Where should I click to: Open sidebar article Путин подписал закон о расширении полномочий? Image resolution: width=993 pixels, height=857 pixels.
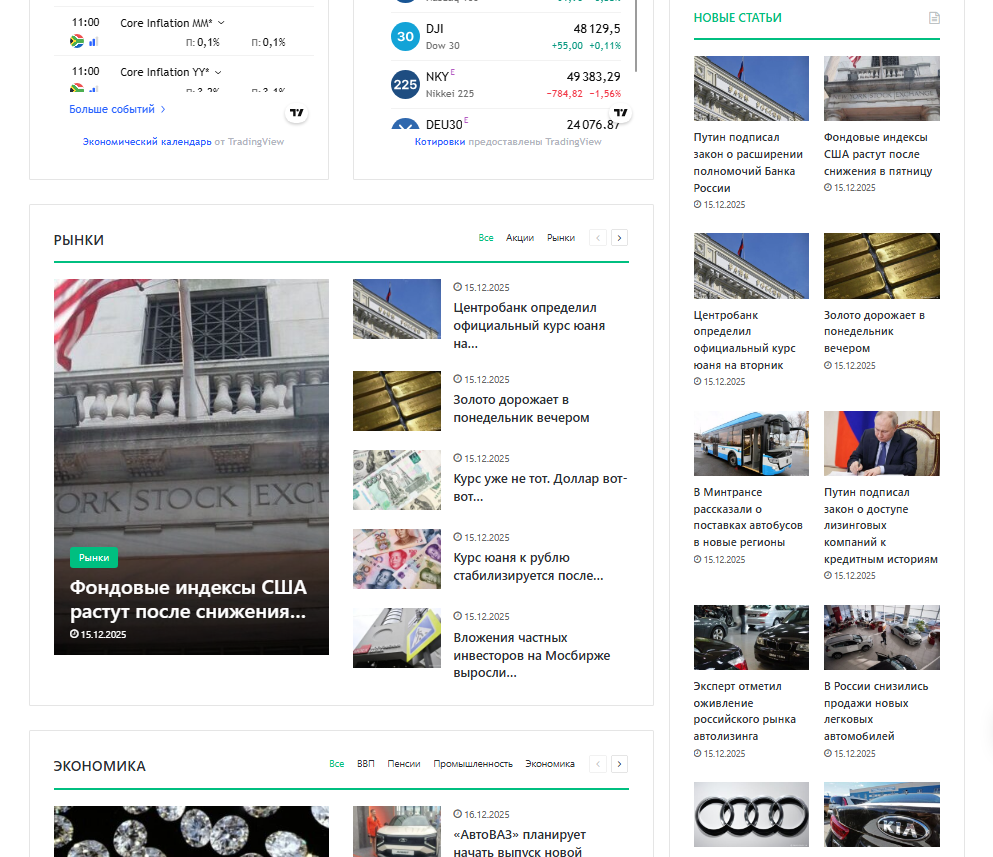click(748, 163)
